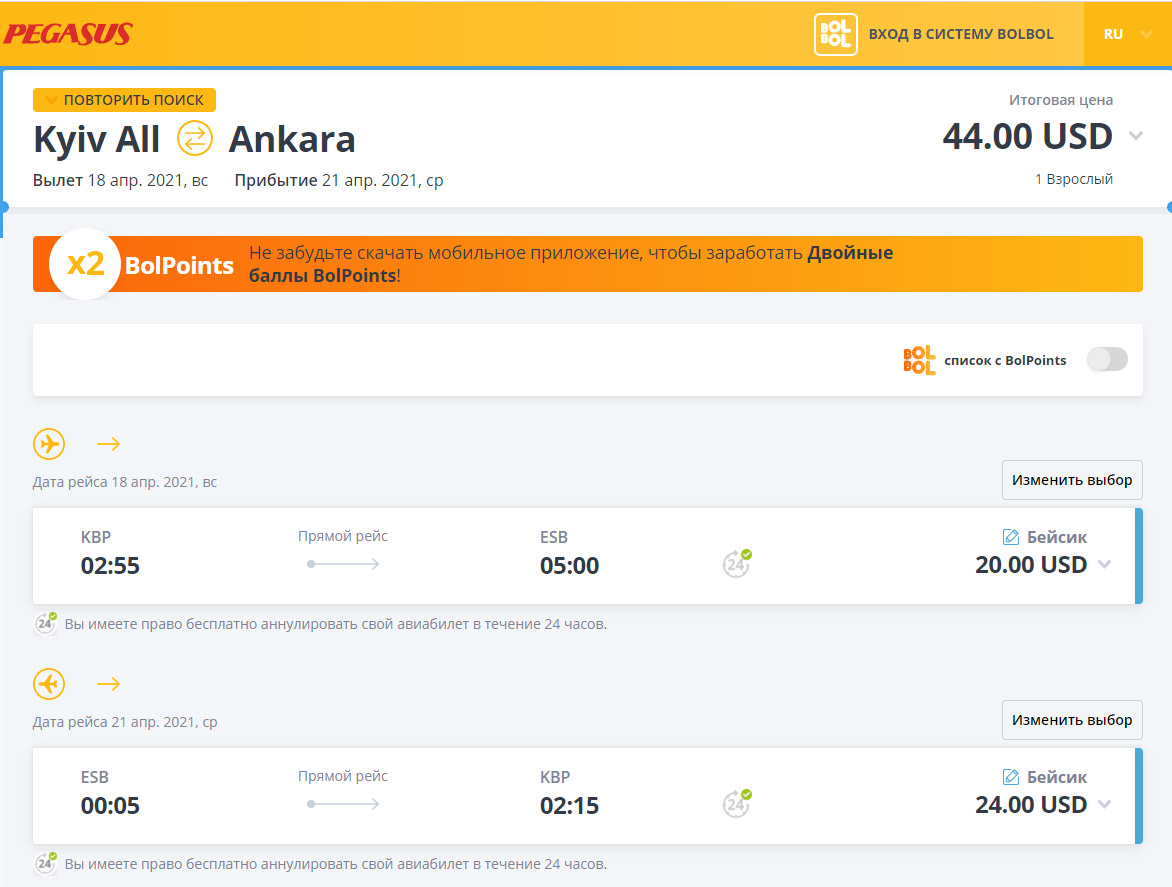
Task: Toggle the BolPoints list switch
Action: (1107, 359)
